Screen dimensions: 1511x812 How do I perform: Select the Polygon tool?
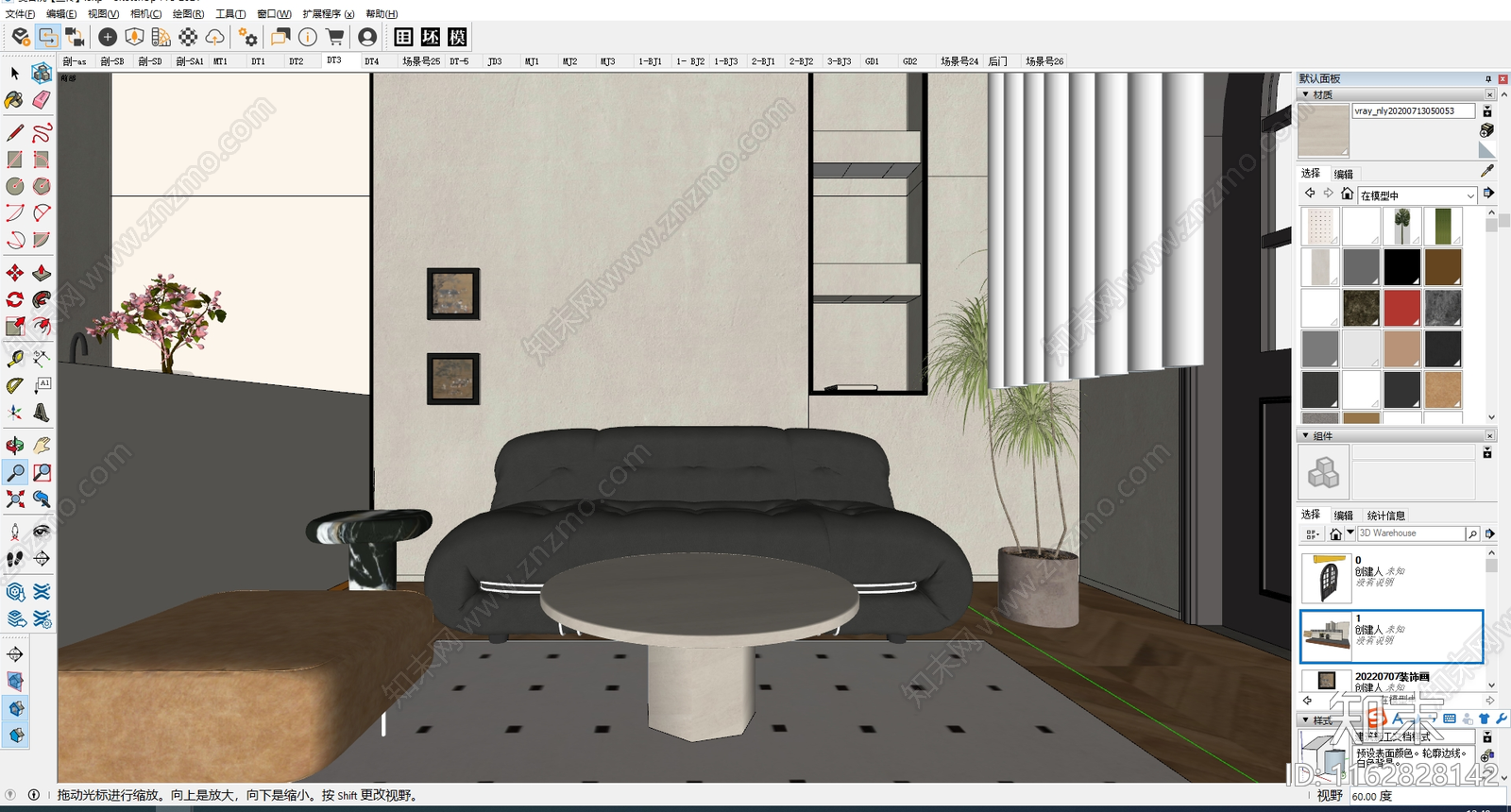point(42,186)
